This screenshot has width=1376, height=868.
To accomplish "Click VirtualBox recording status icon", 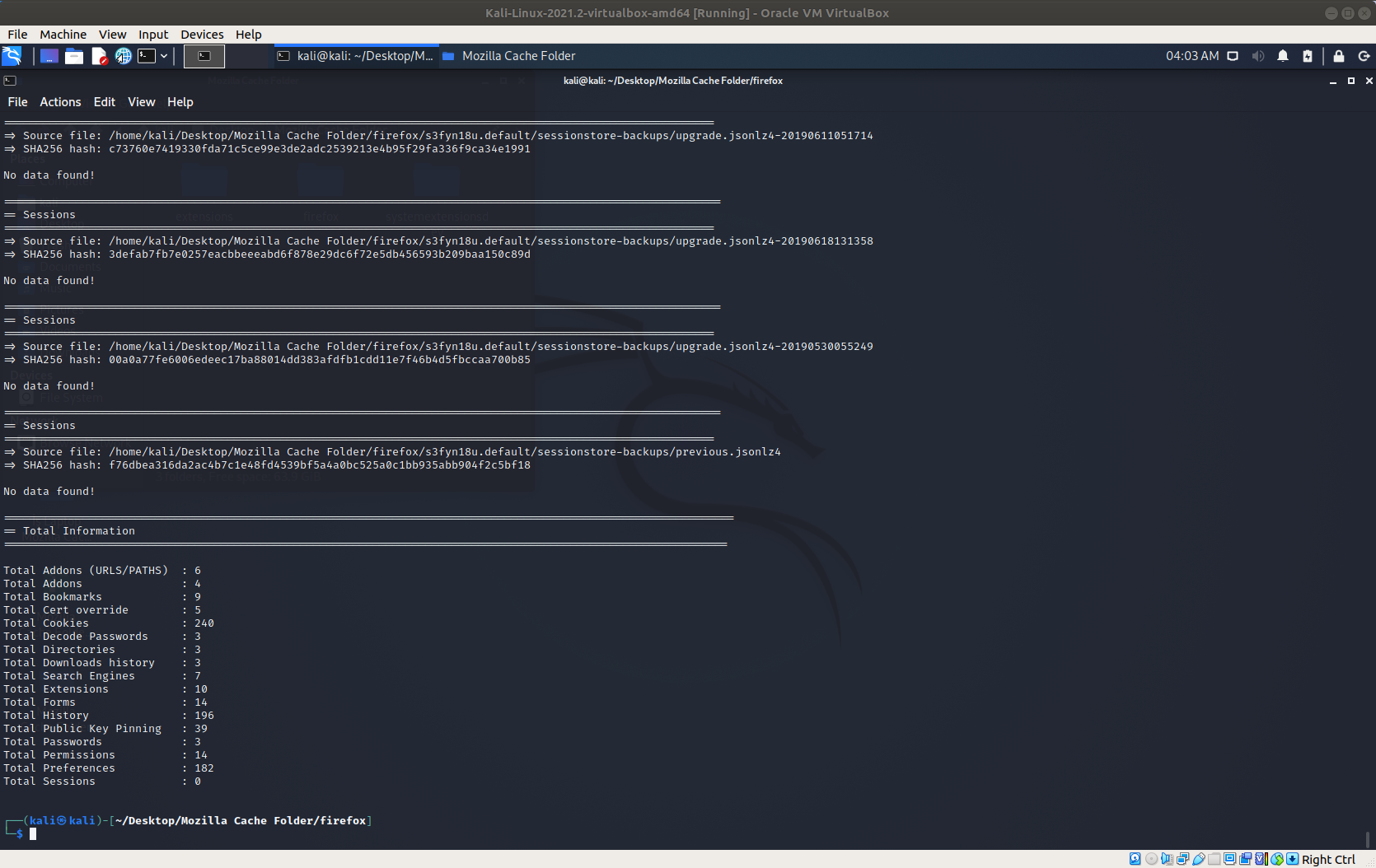I will coord(1245,859).
